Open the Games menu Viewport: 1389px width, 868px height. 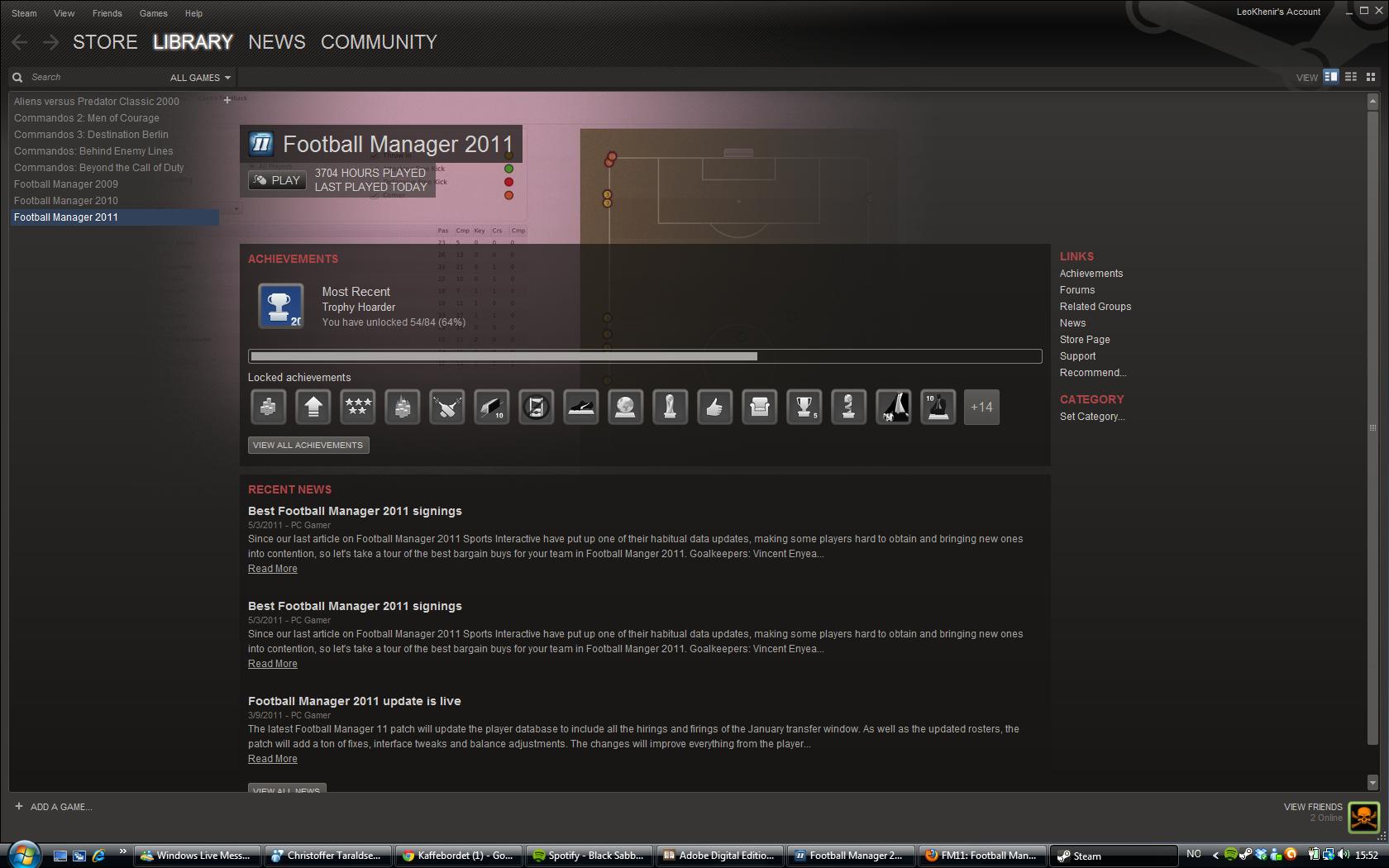coord(153,13)
